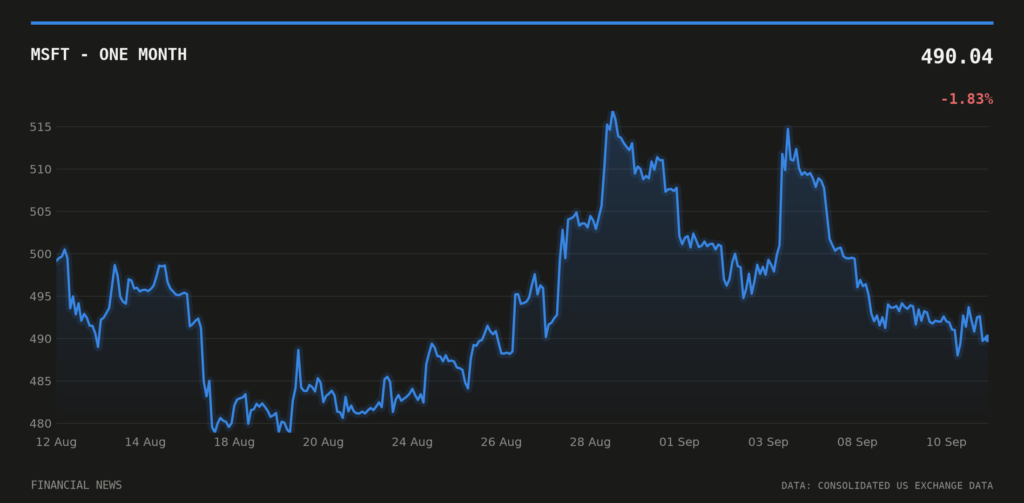This screenshot has width=1024, height=503.
Task: Click the 480 y-axis label
Action: 39,423
